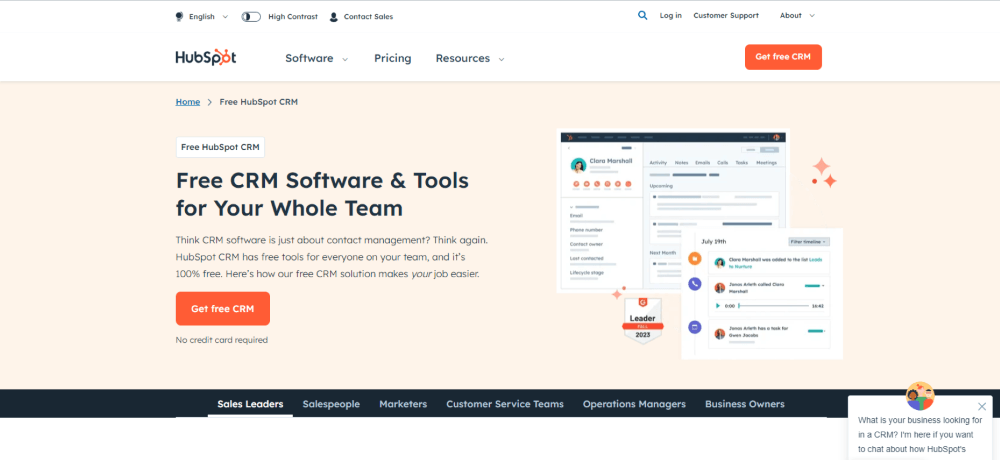Click Get free CRM hero button
This screenshot has height=460, width=1000.
(223, 309)
